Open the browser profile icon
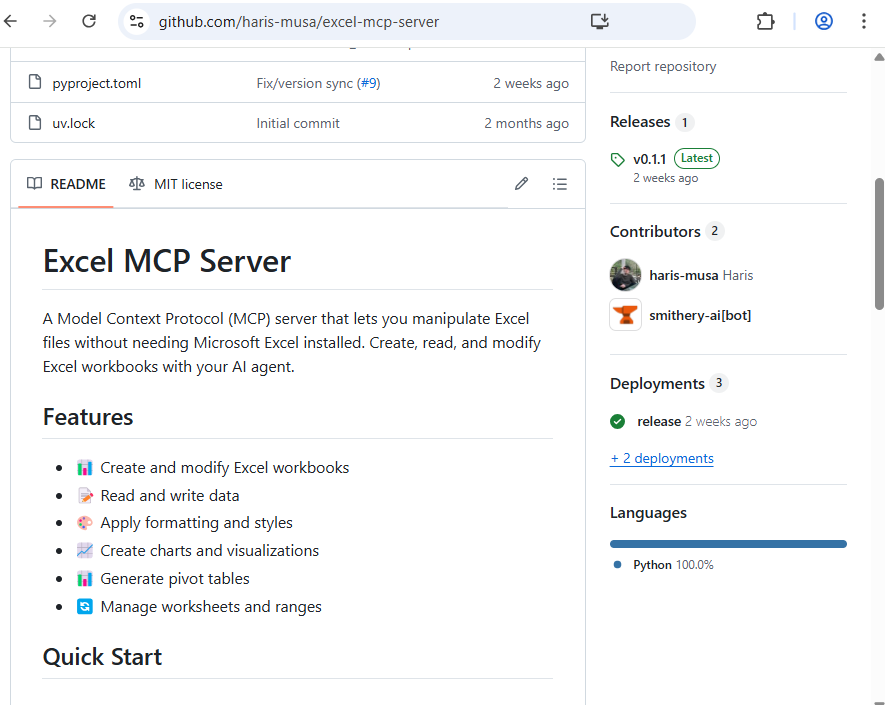The width and height of the screenshot is (885, 705). (823, 21)
